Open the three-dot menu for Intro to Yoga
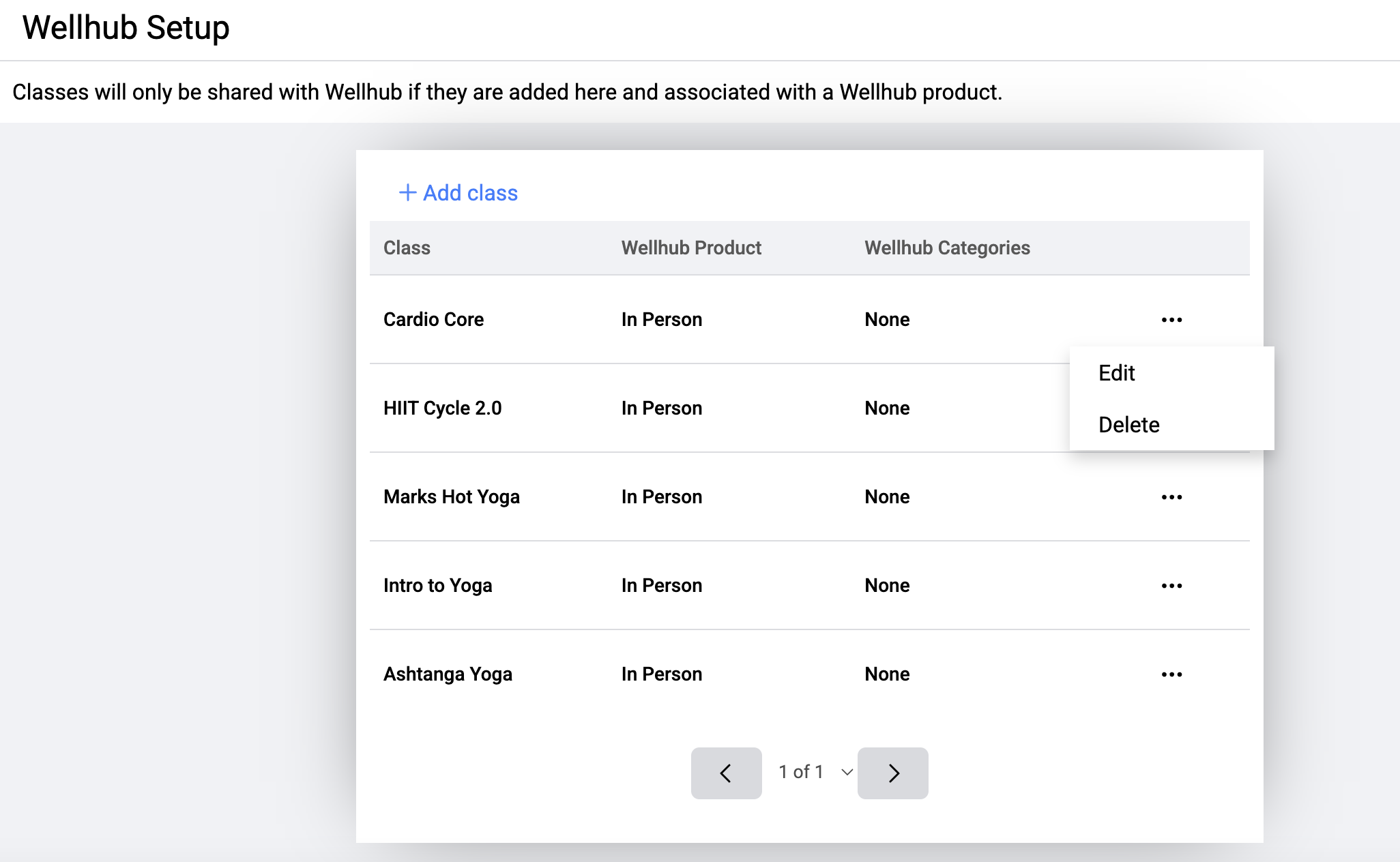This screenshot has width=1400, height=862. pyautogui.click(x=1171, y=586)
